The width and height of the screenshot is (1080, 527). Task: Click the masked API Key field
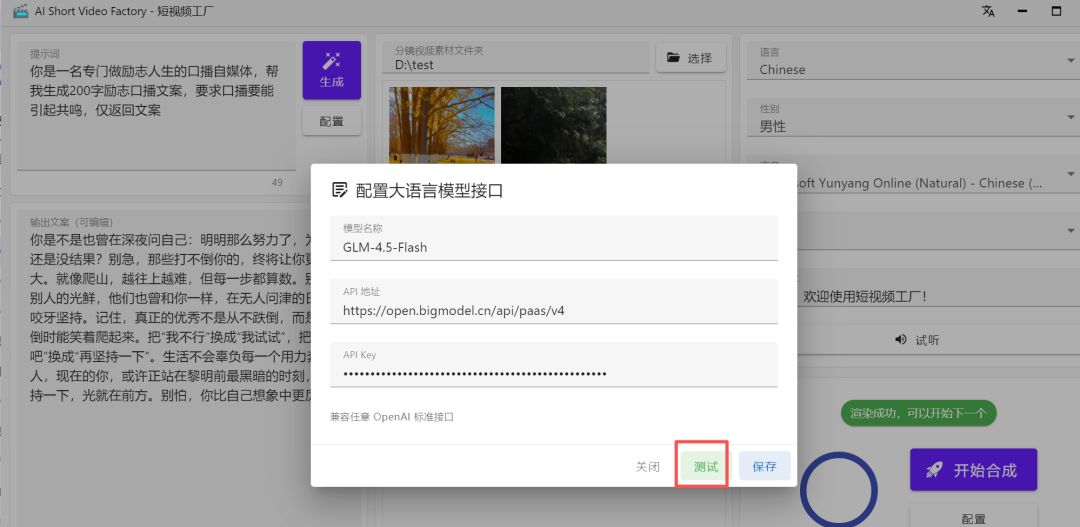[554, 364]
